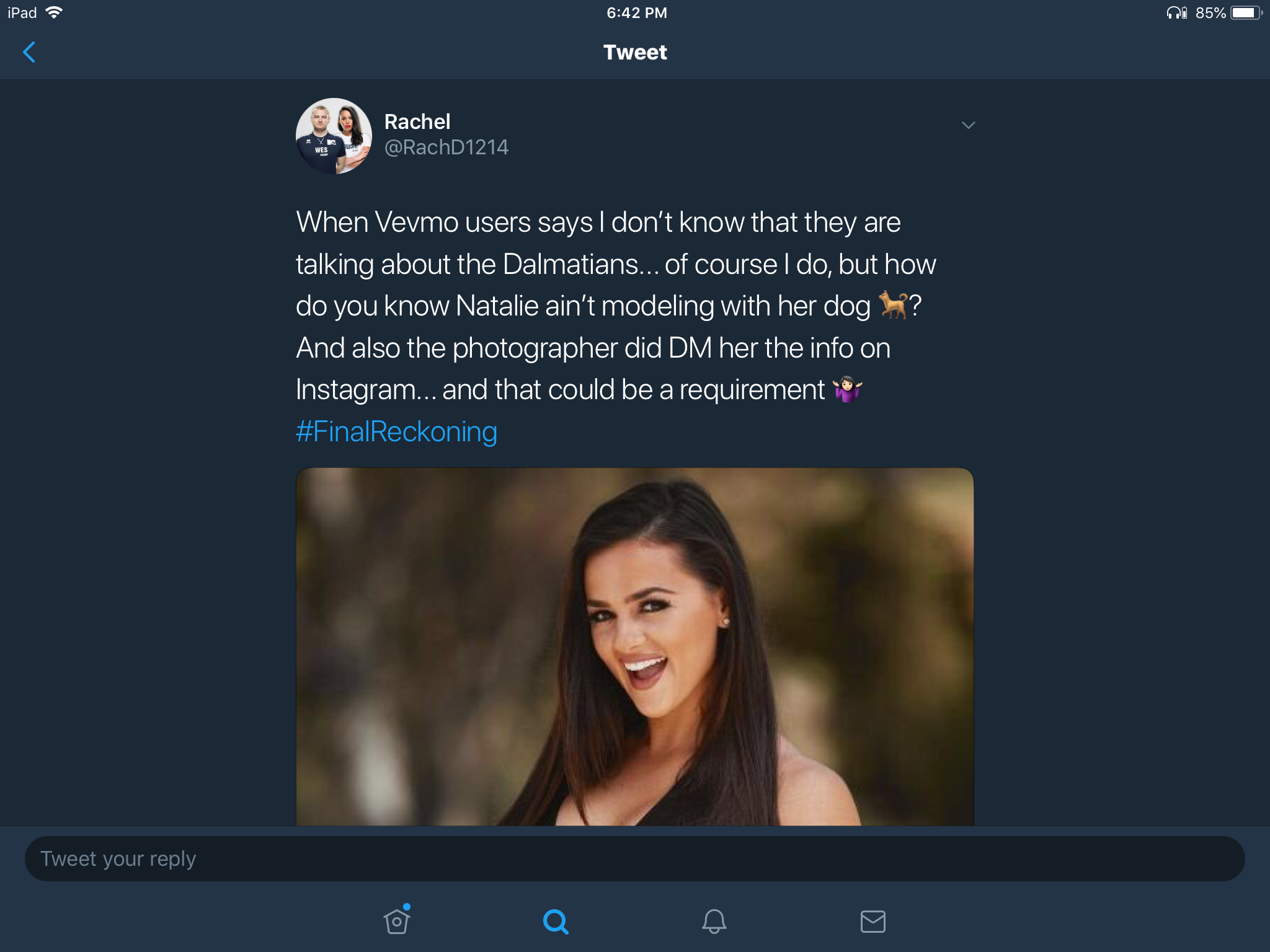1270x952 pixels.
Task: Select the Rachel display name
Action: coord(417,121)
